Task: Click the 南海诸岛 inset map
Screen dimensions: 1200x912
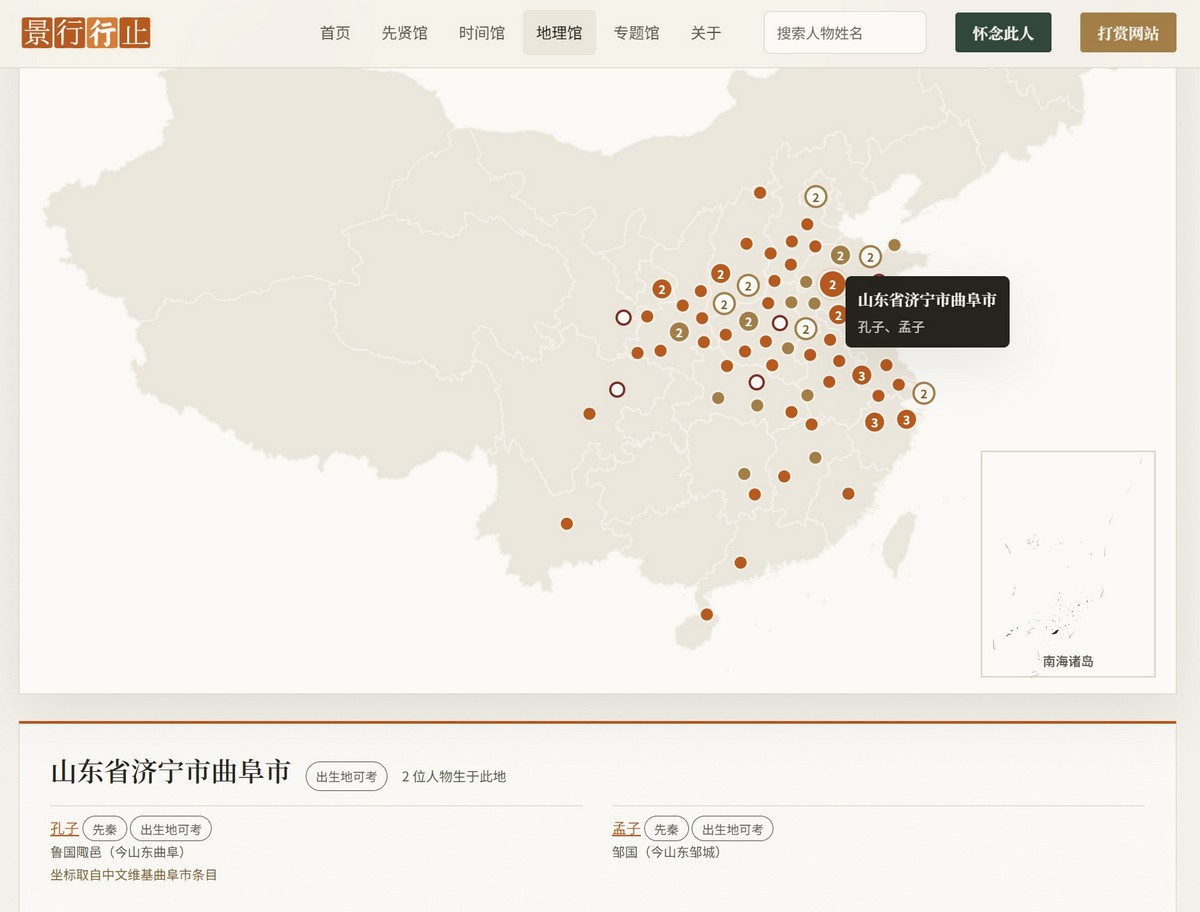Action: 1068,564
